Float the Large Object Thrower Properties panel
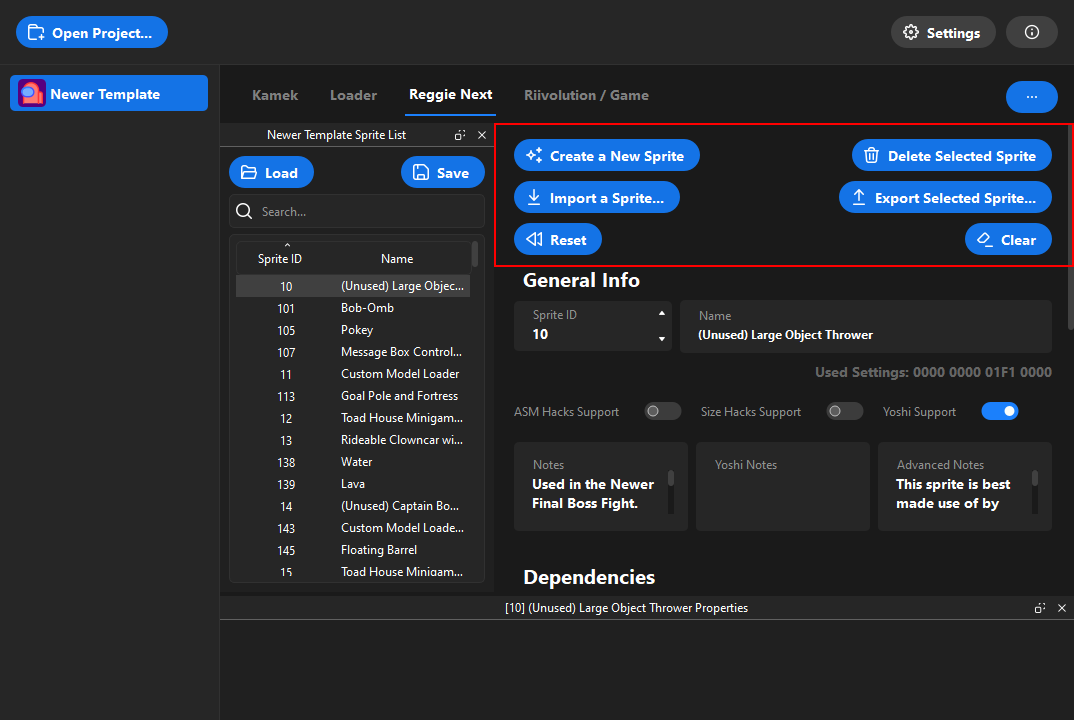1074x720 pixels. click(1040, 608)
